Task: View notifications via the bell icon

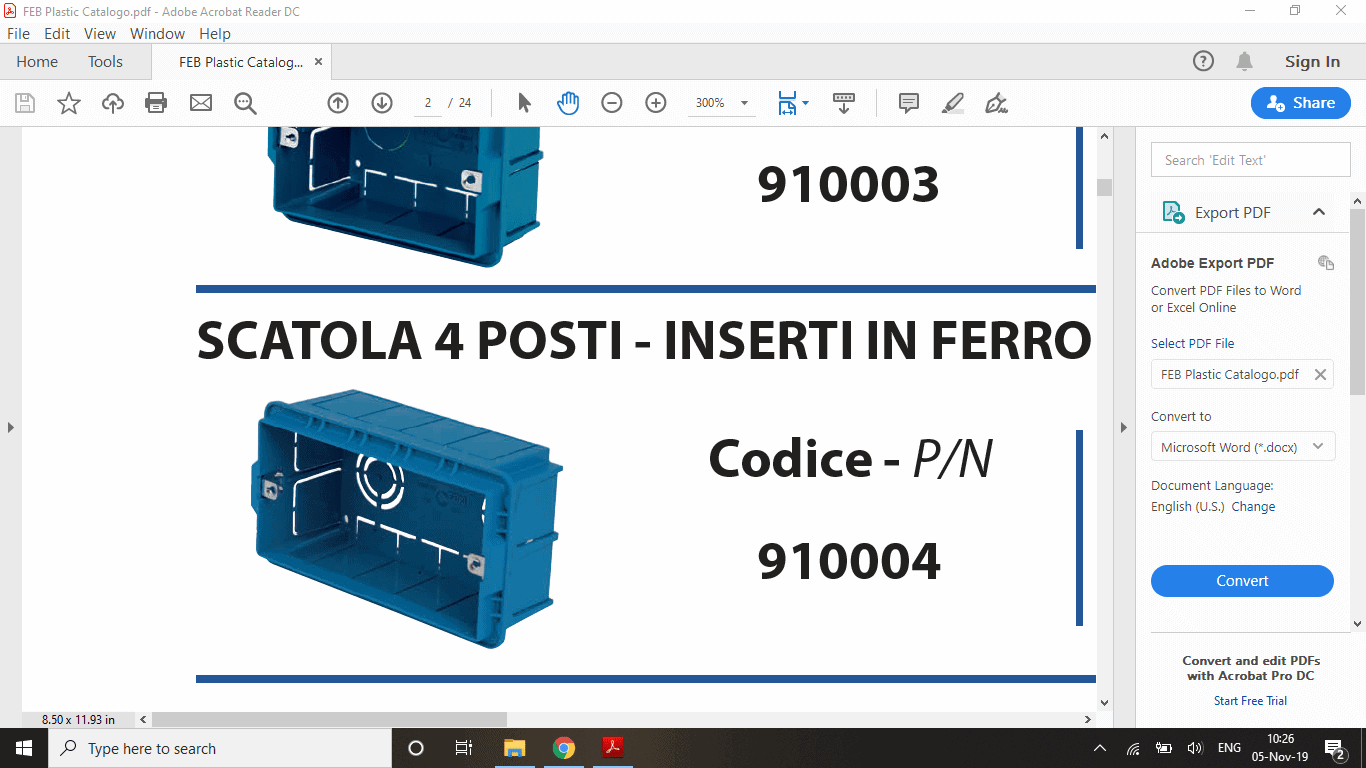Action: (1245, 62)
